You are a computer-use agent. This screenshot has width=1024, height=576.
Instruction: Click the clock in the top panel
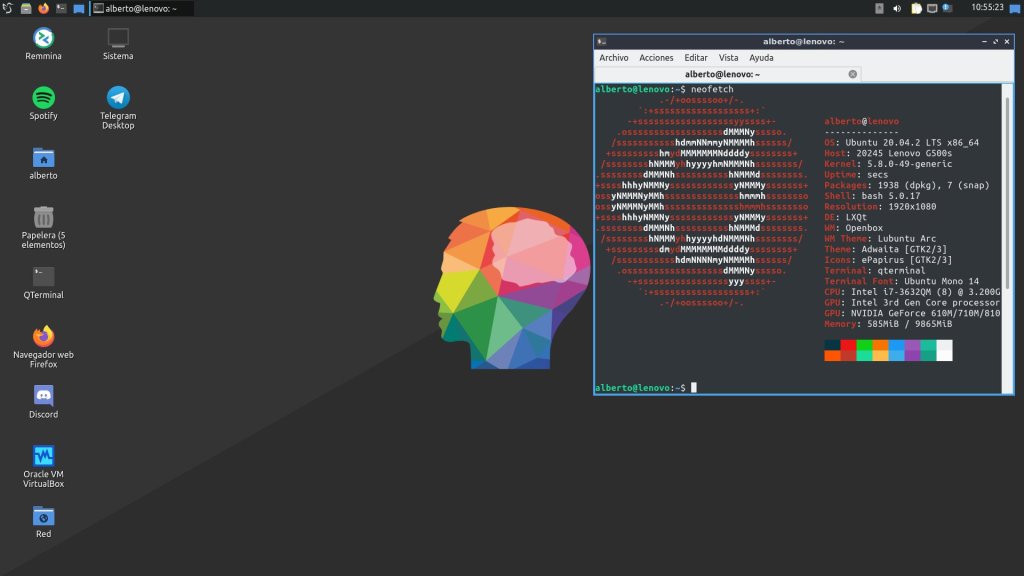(x=986, y=7)
